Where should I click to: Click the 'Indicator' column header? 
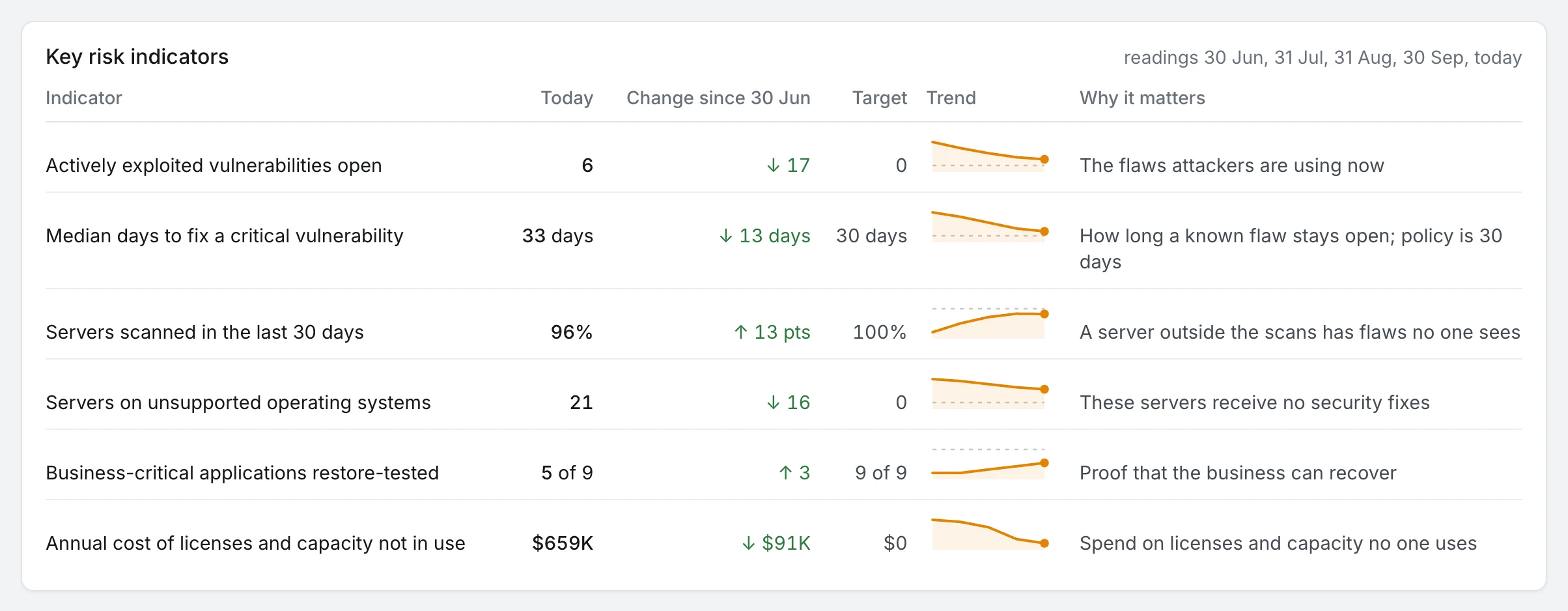84,98
